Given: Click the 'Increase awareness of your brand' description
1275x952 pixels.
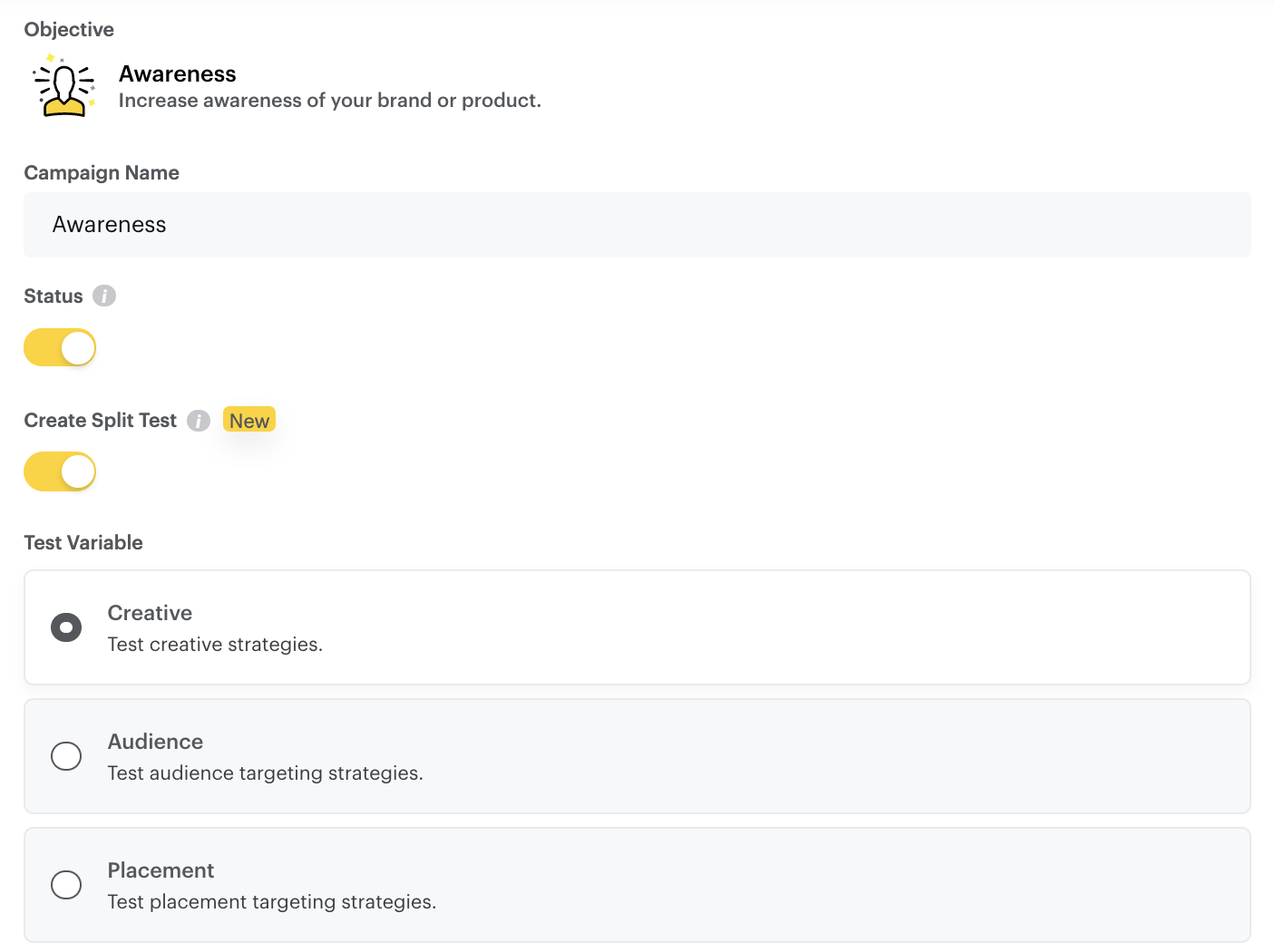Looking at the screenshot, I should (329, 101).
